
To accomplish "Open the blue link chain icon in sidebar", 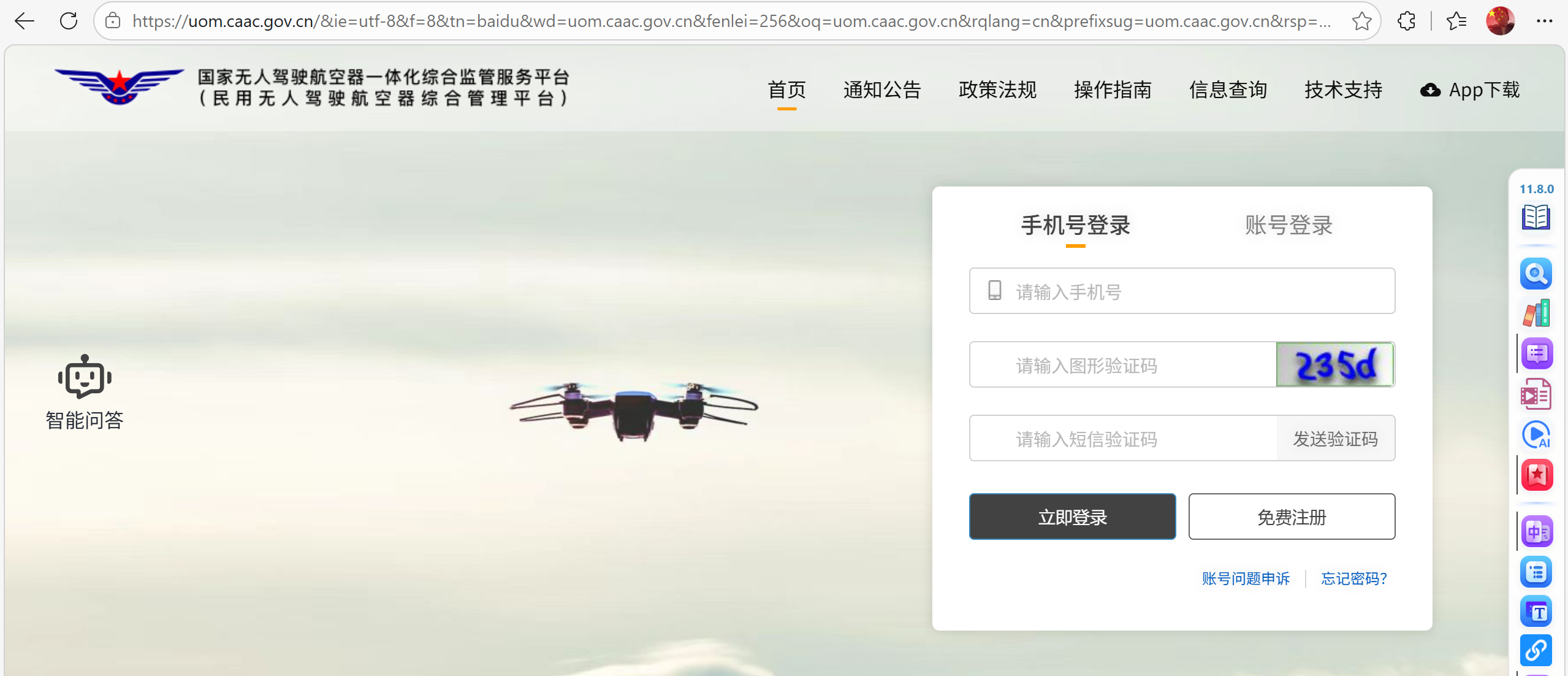I will point(1536,650).
